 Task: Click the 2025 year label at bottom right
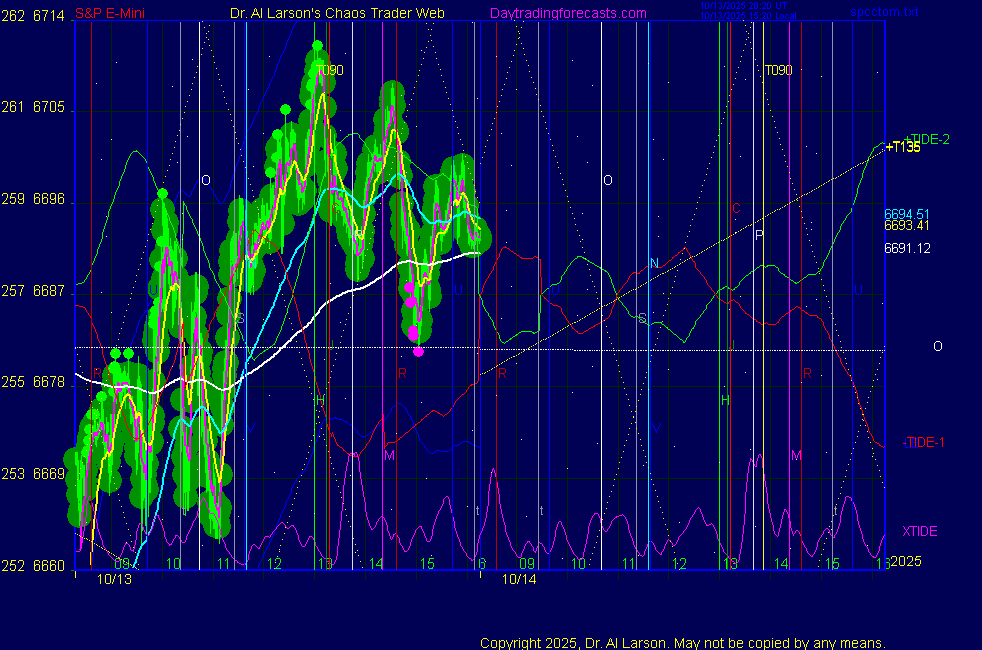[906, 562]
